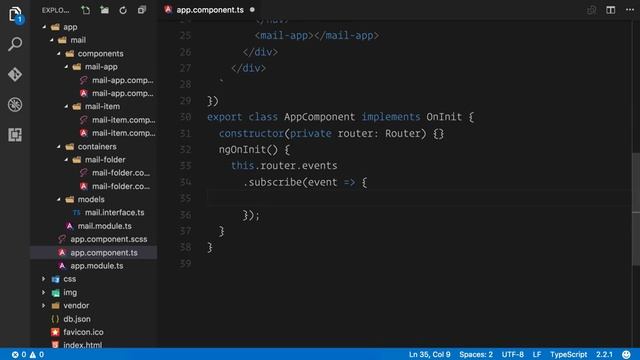Click the .subscribe(event => { line

point(305,182)
